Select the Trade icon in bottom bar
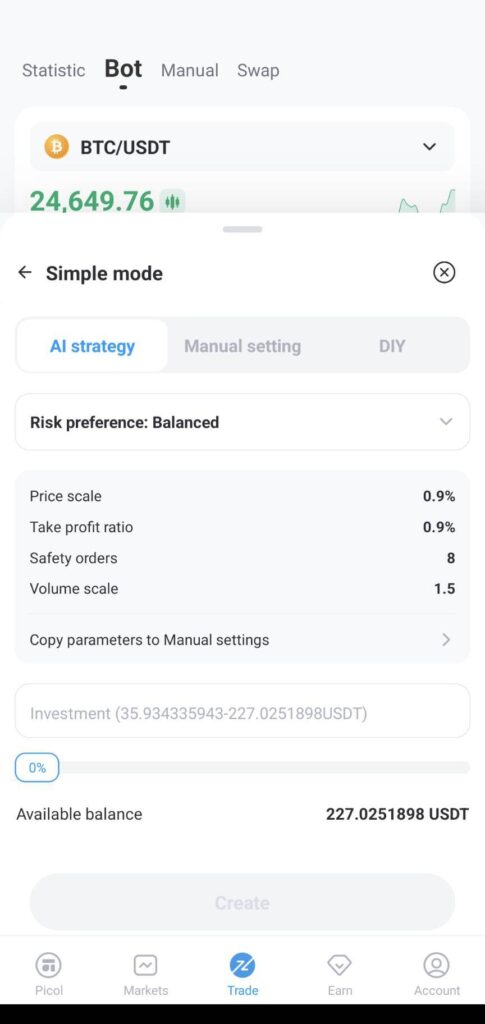 242,965
